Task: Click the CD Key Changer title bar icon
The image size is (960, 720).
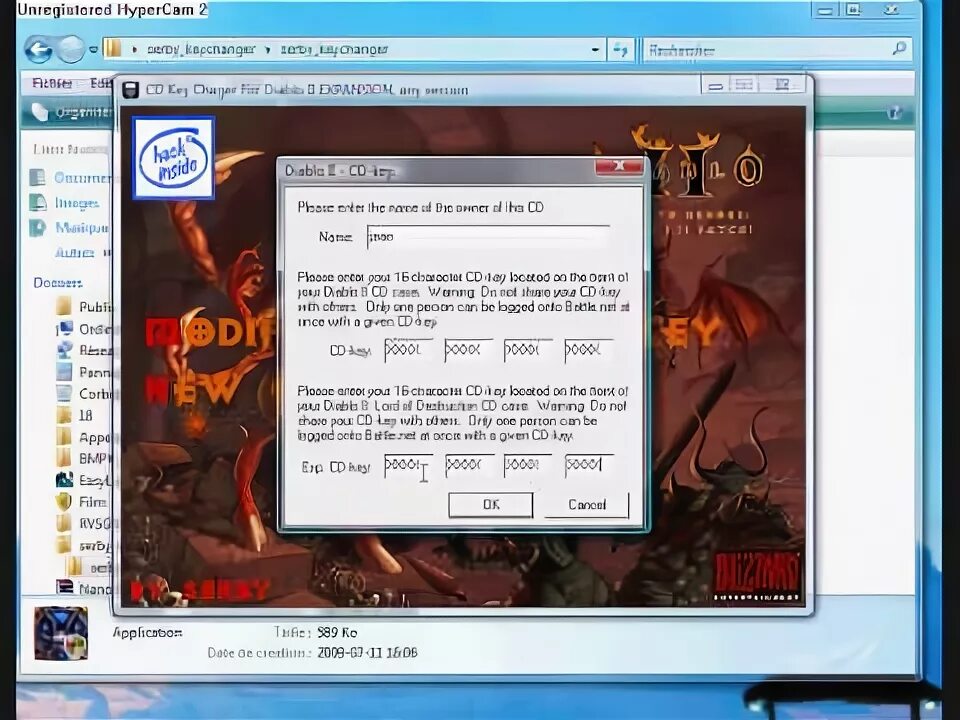Action: (x=130, y=90)
